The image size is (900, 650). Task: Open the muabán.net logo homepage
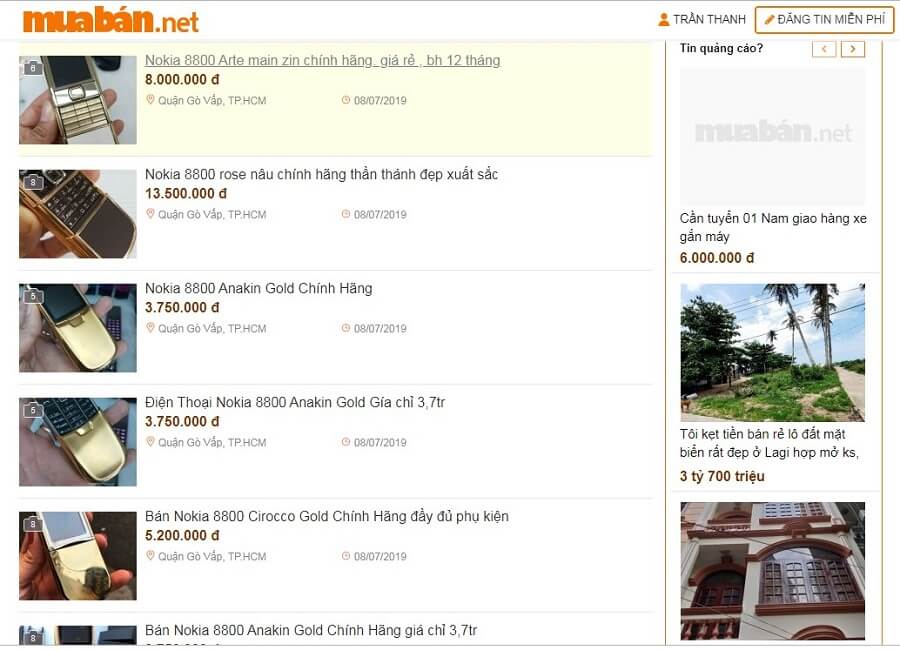point(111,20)
